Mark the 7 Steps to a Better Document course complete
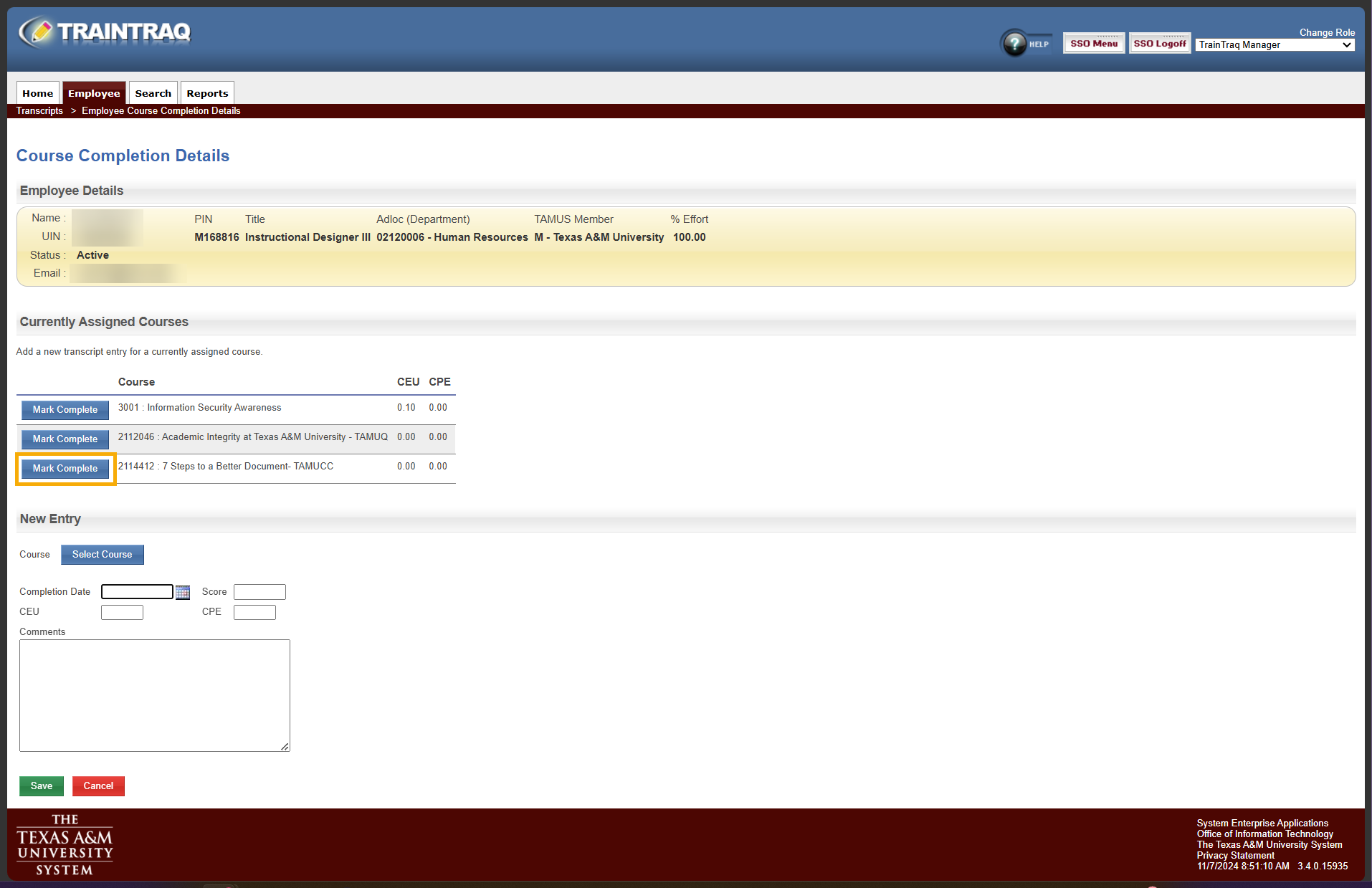1372x888 pixels. (65, 468)
